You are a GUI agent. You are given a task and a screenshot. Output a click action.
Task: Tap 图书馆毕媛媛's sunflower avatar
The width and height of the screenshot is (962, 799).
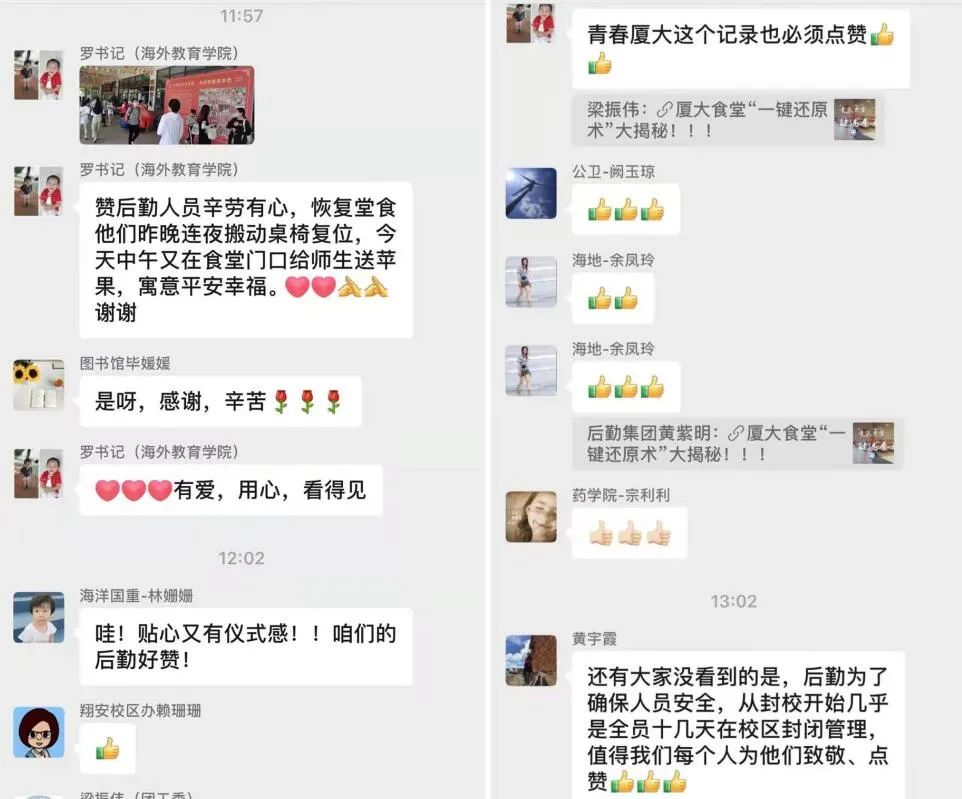[39, 385]
